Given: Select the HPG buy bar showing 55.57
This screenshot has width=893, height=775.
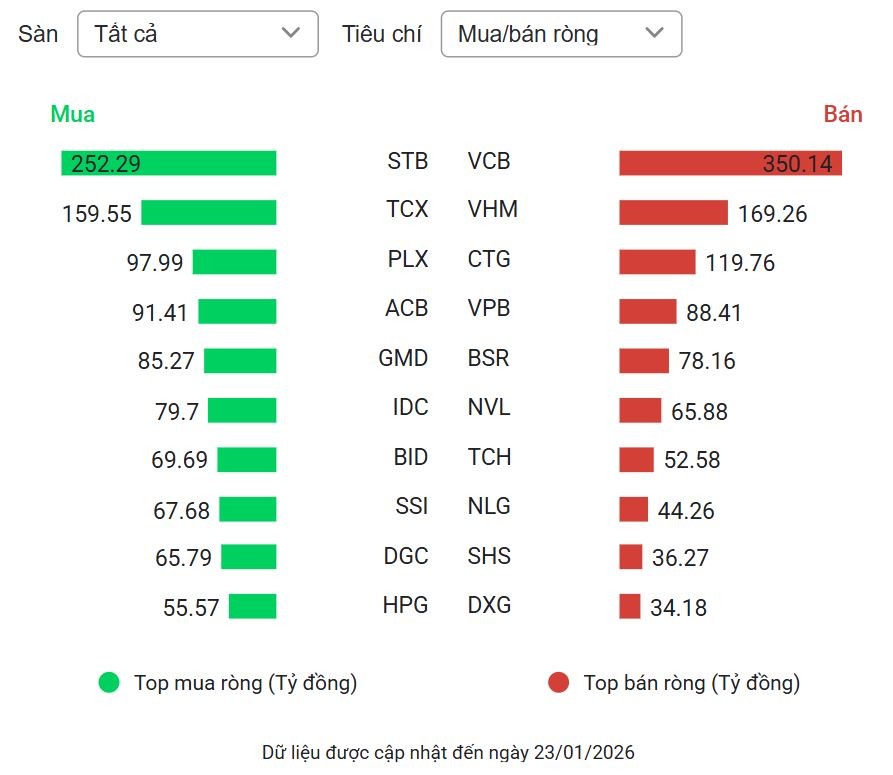Looking at the screenshot, I should coord(252,606).
